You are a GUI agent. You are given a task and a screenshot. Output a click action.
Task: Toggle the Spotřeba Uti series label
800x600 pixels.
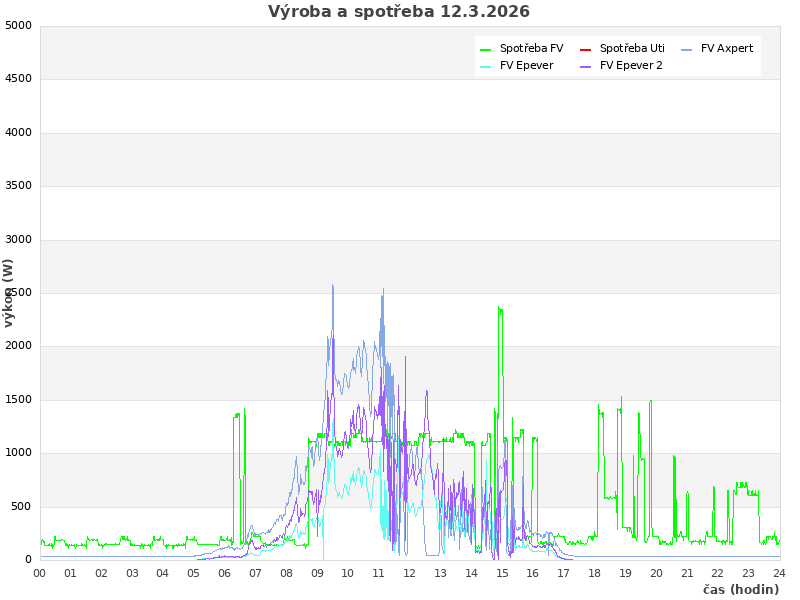tap(632, 49)
